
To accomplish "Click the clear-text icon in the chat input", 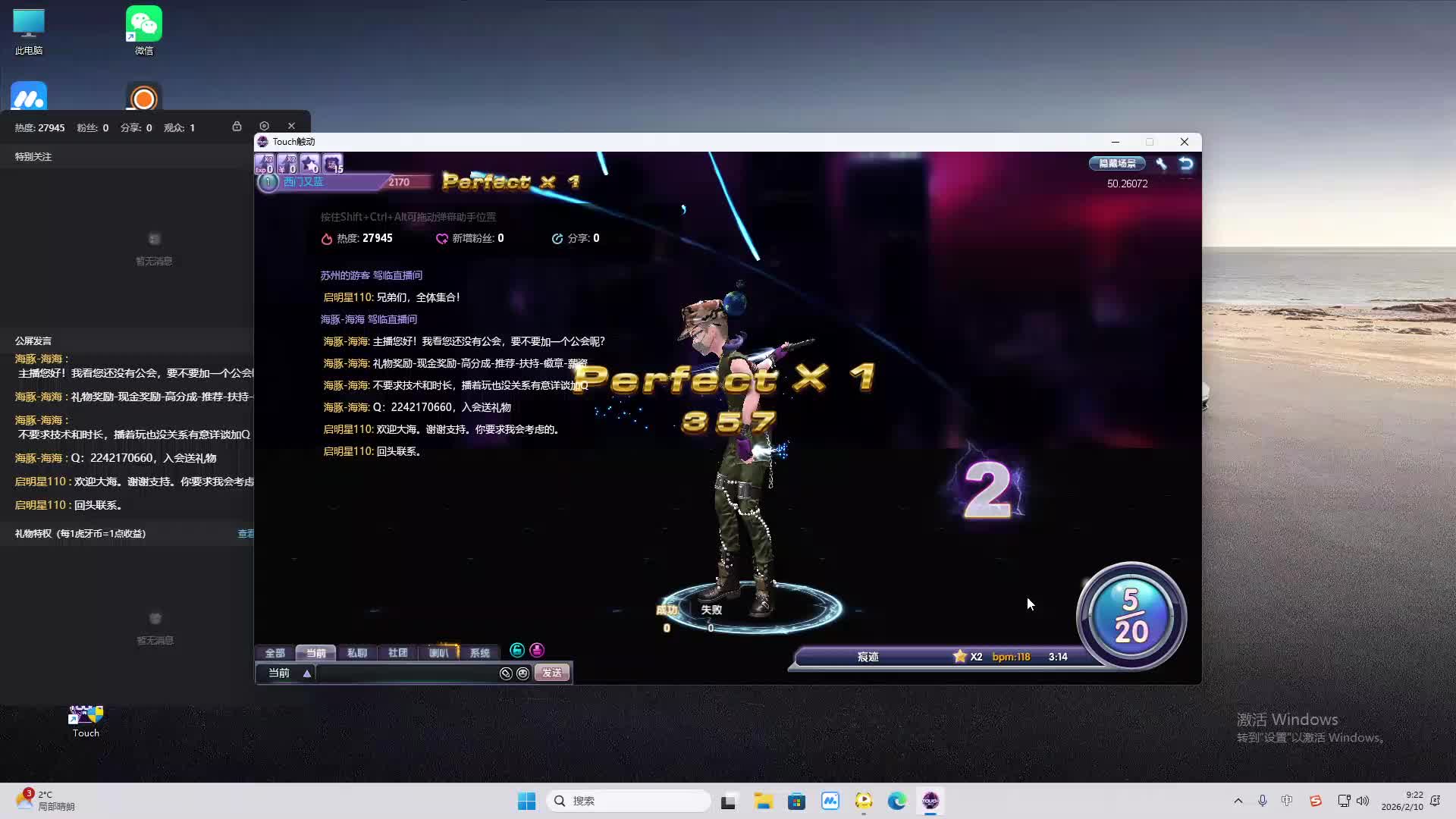I will (506, 673).
